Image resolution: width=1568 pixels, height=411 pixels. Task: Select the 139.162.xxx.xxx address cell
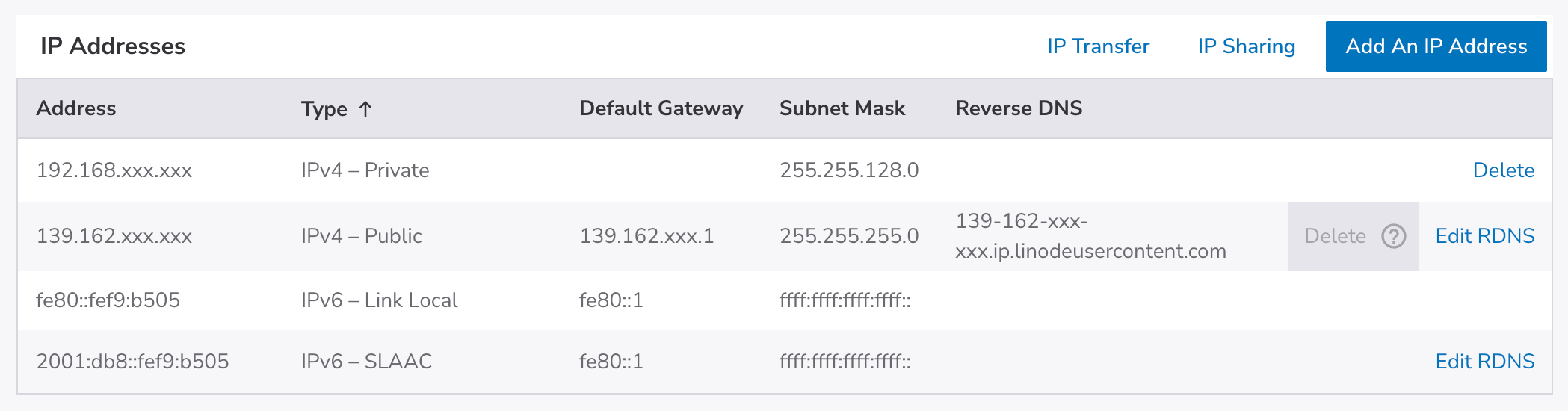(x=114, y=236)
